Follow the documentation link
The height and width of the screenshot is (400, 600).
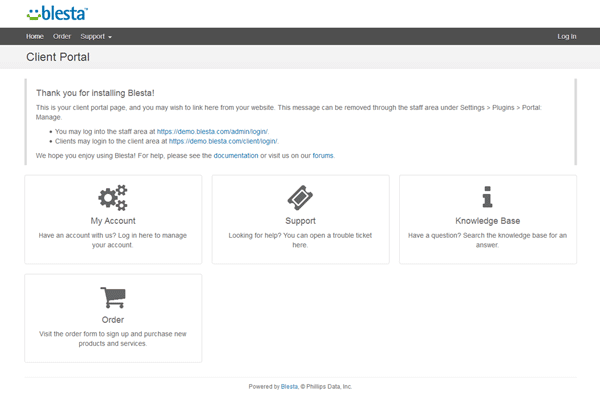click(x=236, y=155)
